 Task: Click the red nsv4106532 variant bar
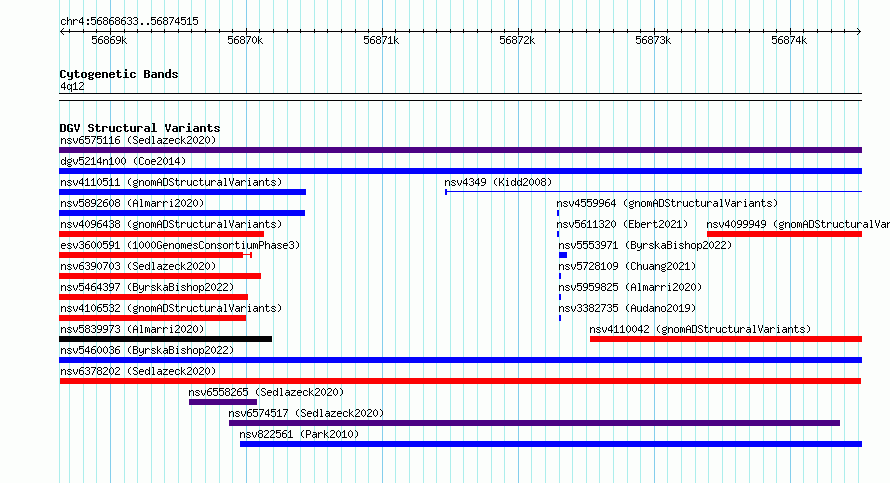pos(153,318)
